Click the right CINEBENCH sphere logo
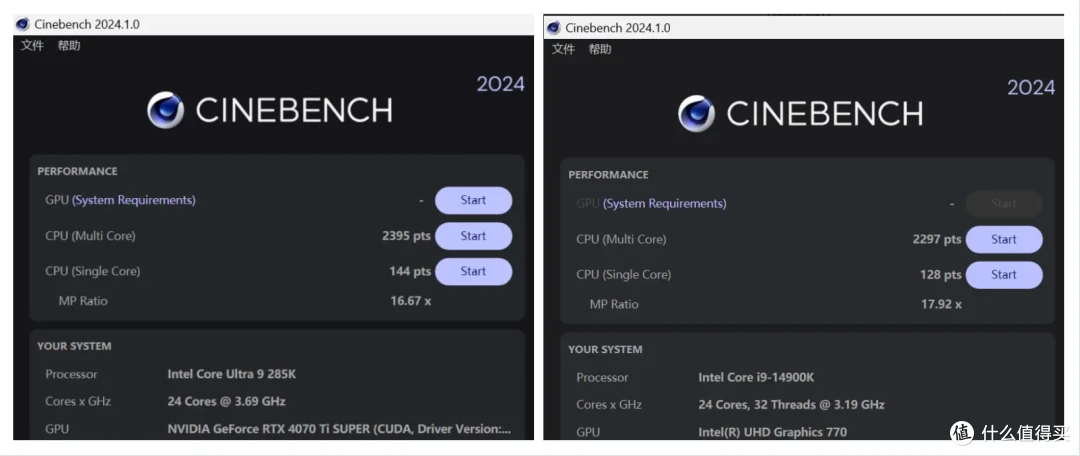 [x=696, y=114]
